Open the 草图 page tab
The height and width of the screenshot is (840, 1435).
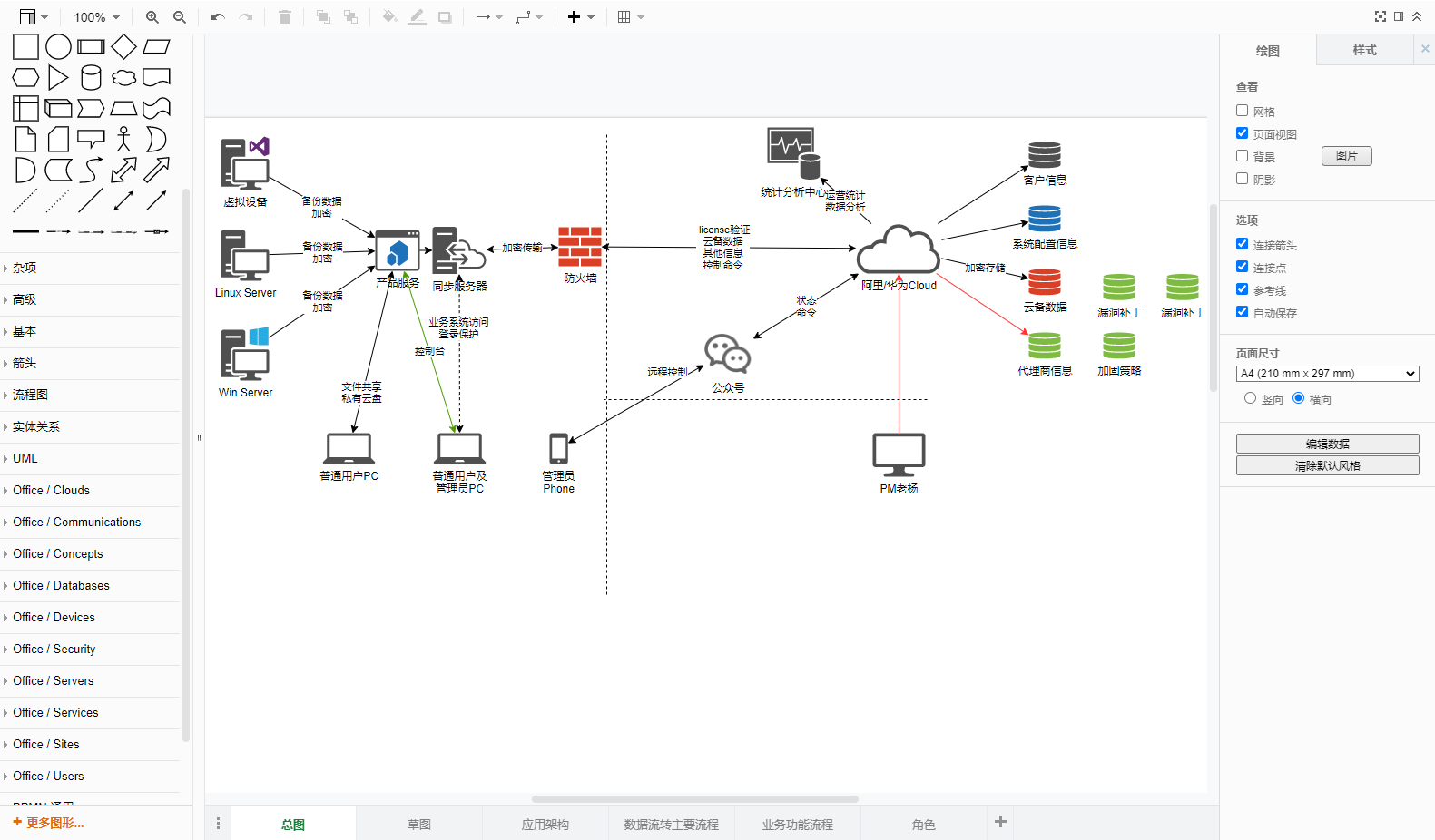pyautogui.click(x=419, y=824)
